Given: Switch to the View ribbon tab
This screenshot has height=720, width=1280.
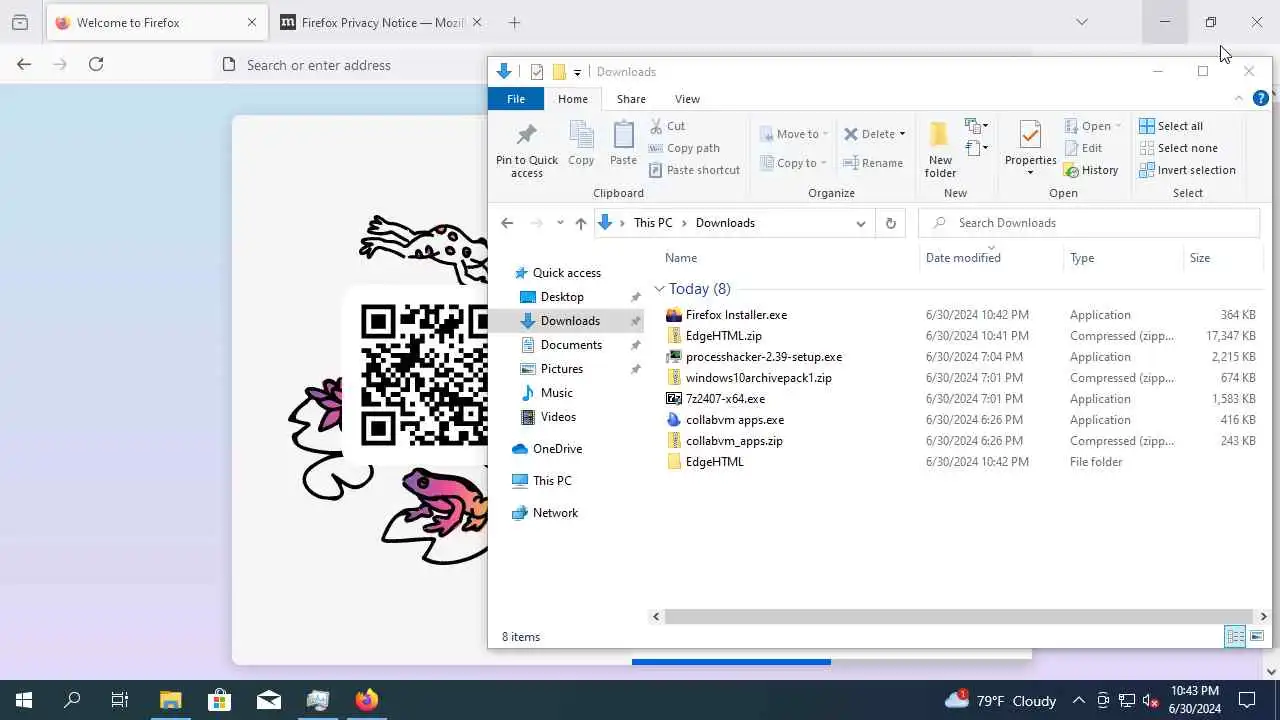Looking at the screenshot, I should tap(687, 99).
